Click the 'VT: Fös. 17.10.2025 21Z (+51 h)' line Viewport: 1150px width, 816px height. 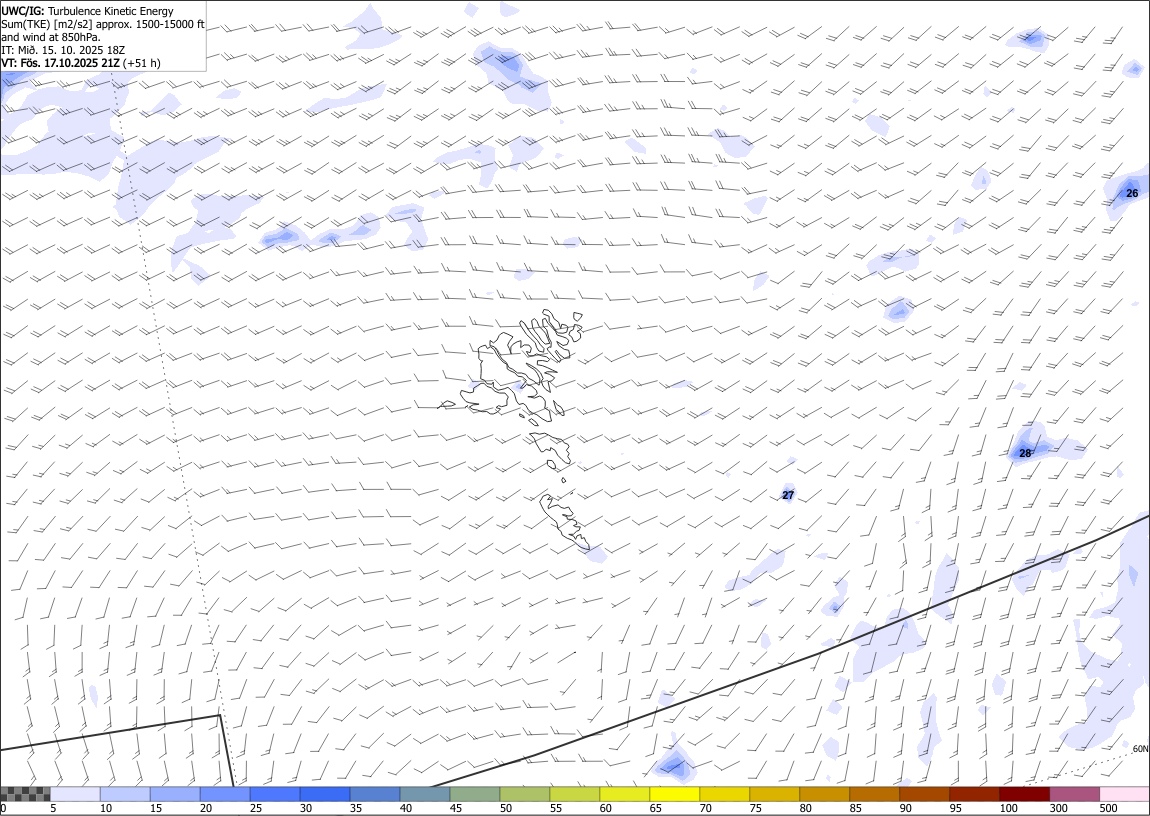tap(81, 63)
